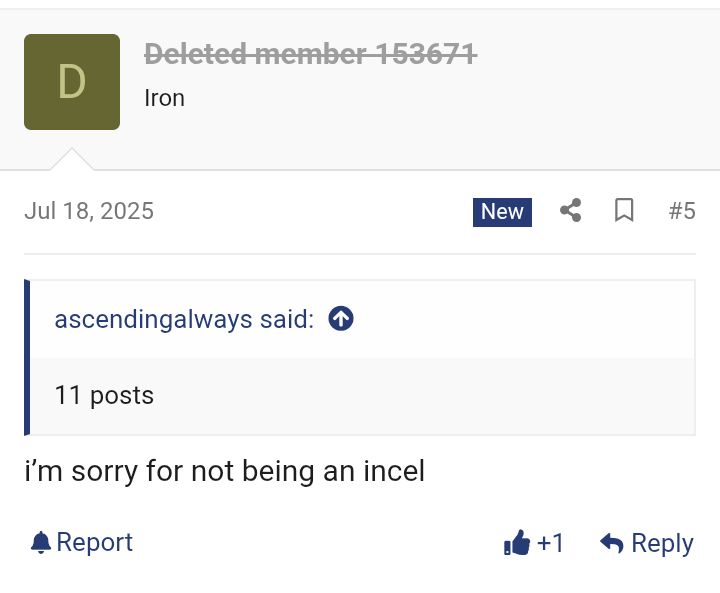Image resolution: width=720 pixels, height=593 pixels.
Task: Open the olive D avatar profile
Action: pos(72,82)
